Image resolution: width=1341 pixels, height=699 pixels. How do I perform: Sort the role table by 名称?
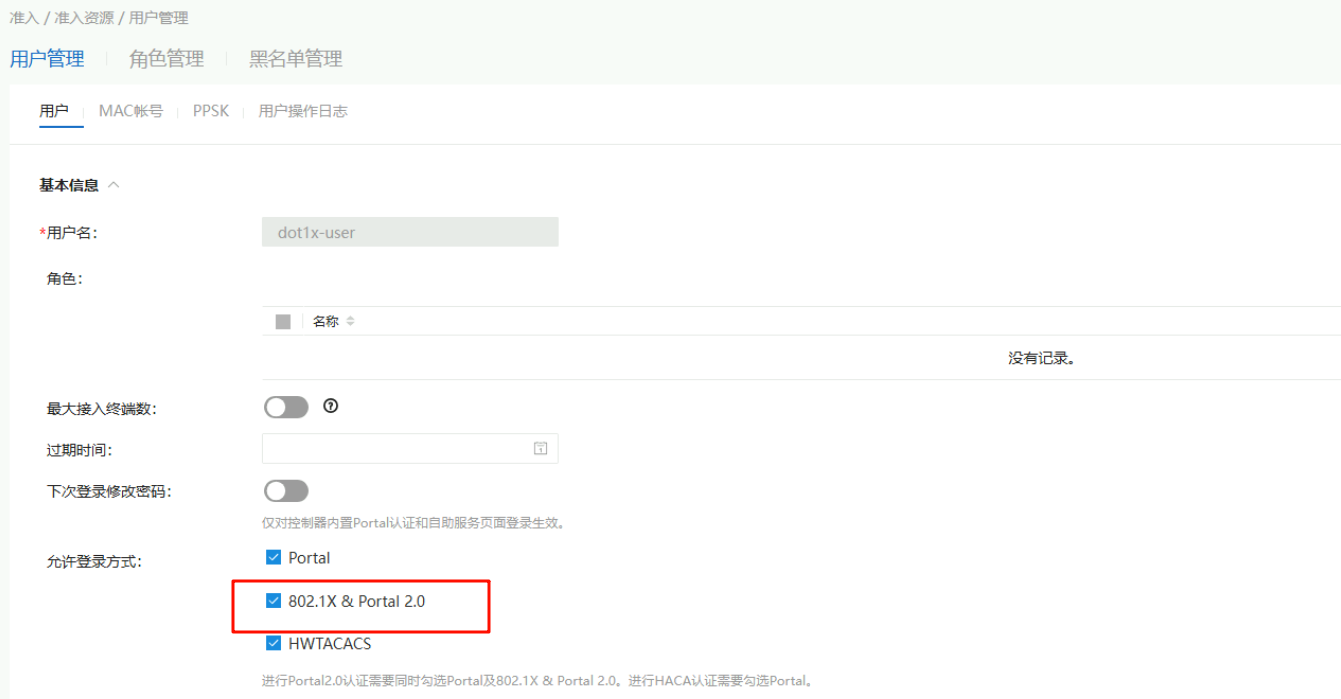point(350,322)
